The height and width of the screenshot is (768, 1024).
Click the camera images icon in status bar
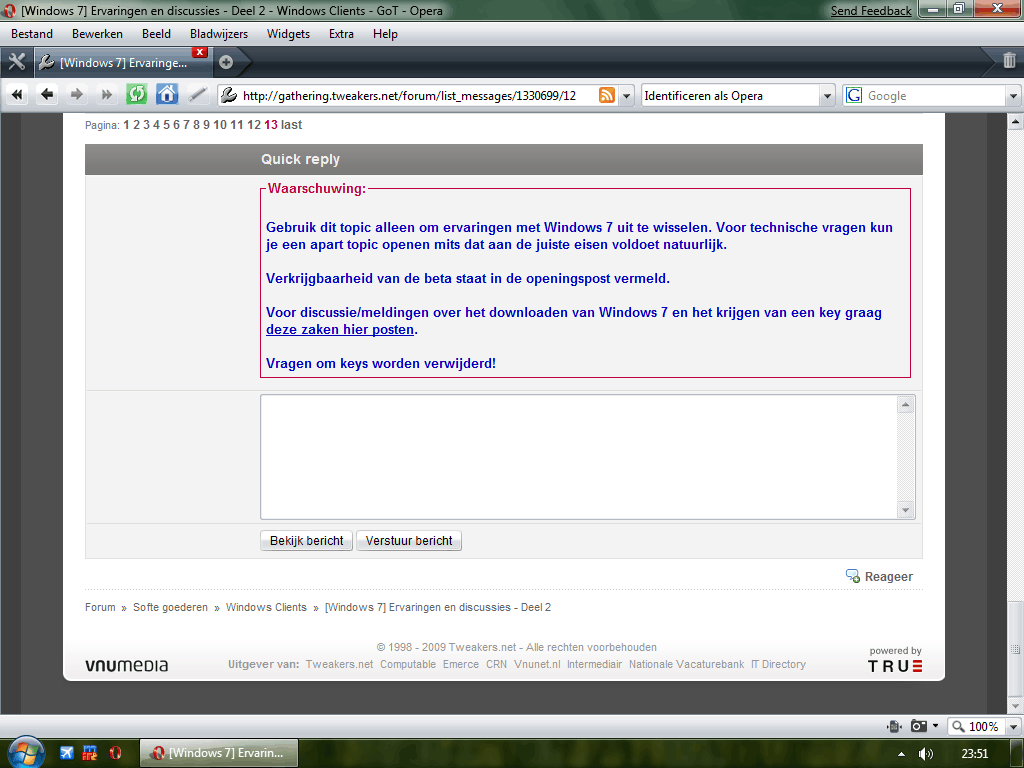pyautogui.click(x=919, y=726)
